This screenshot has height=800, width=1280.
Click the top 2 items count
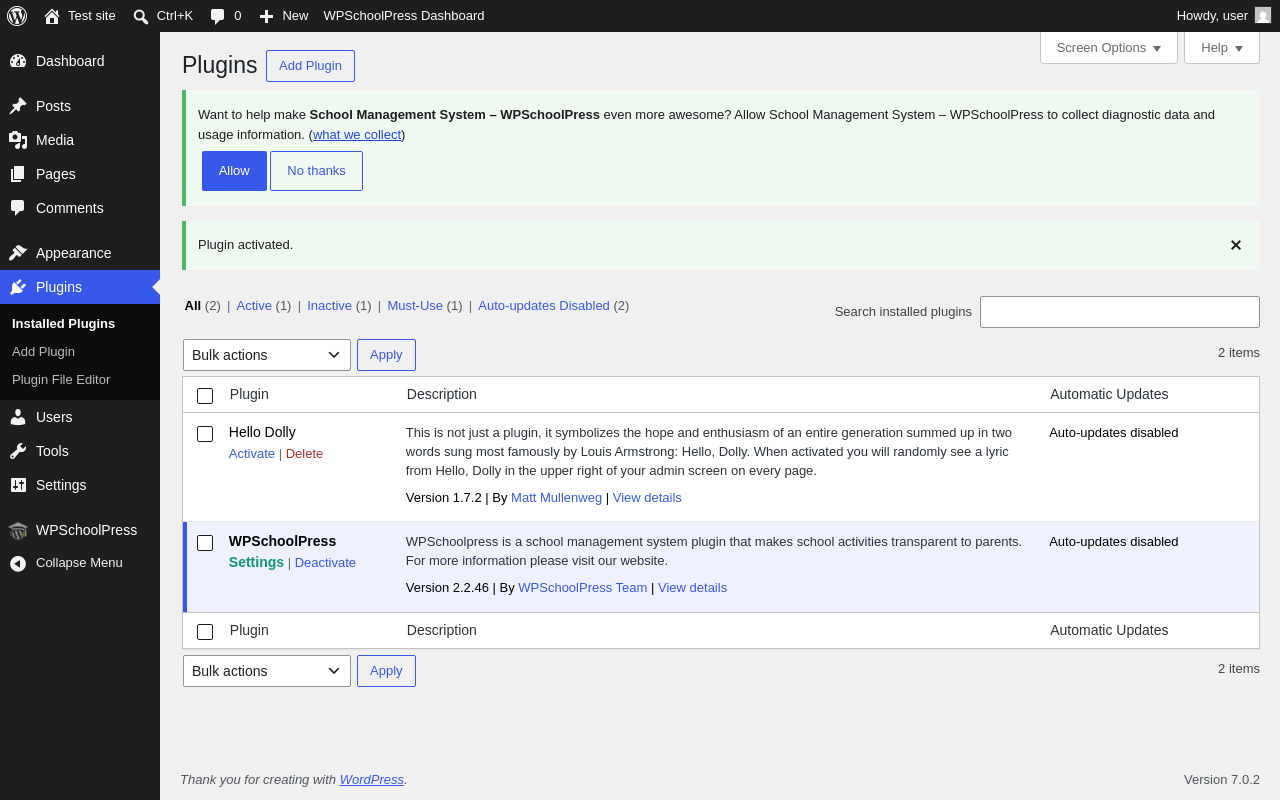click(x=1239, y=352)
